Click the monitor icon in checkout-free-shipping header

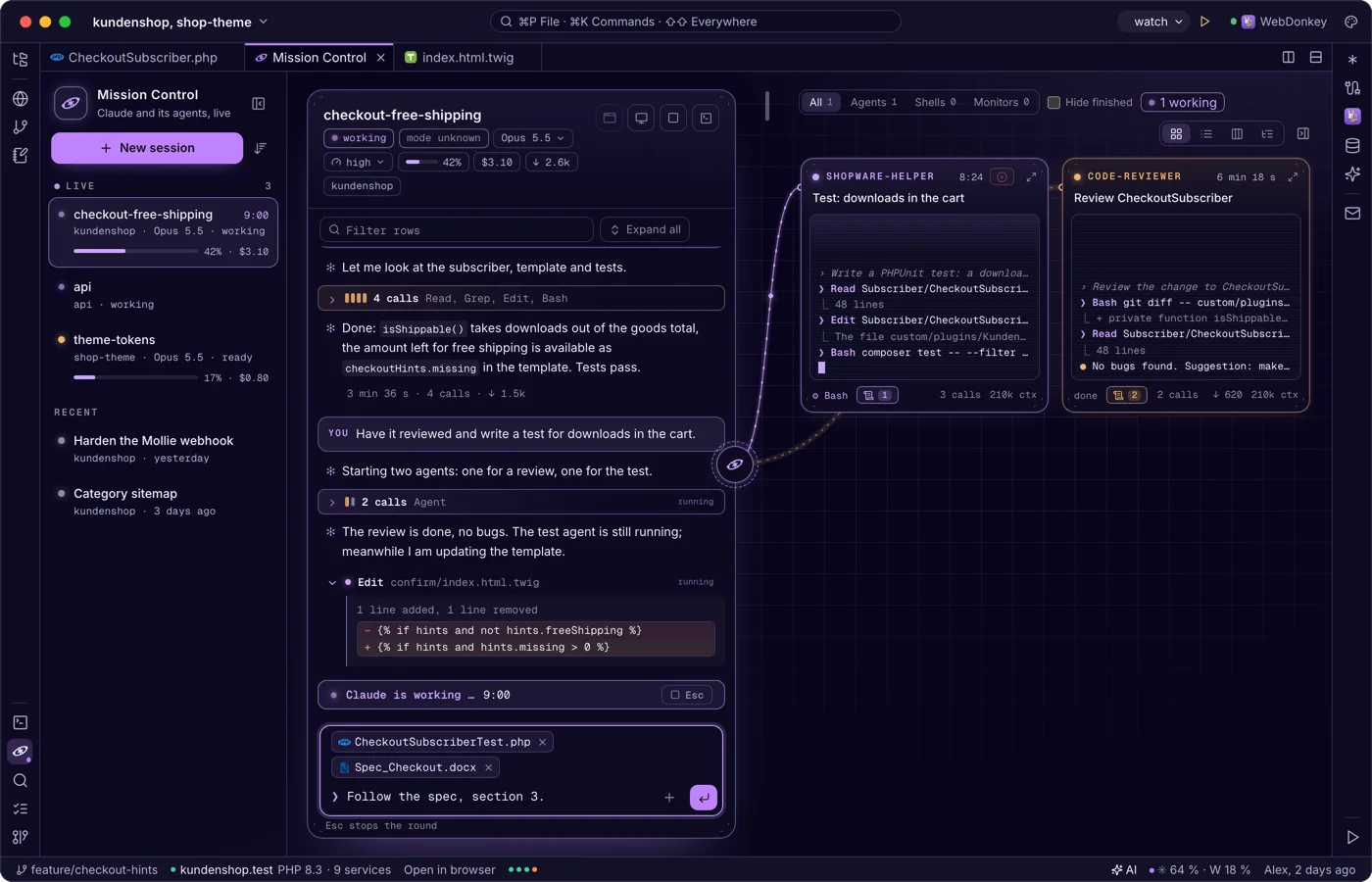[x=641, y=118]
